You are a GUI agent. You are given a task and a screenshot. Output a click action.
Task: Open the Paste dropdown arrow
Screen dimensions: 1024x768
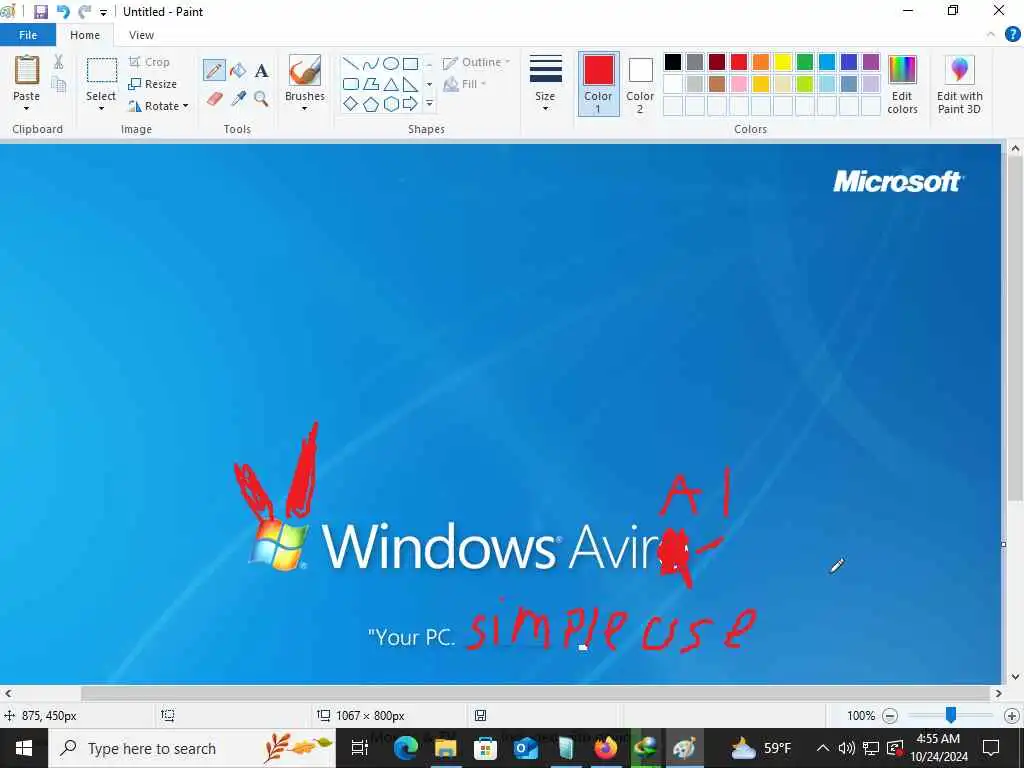coord(27,108)
